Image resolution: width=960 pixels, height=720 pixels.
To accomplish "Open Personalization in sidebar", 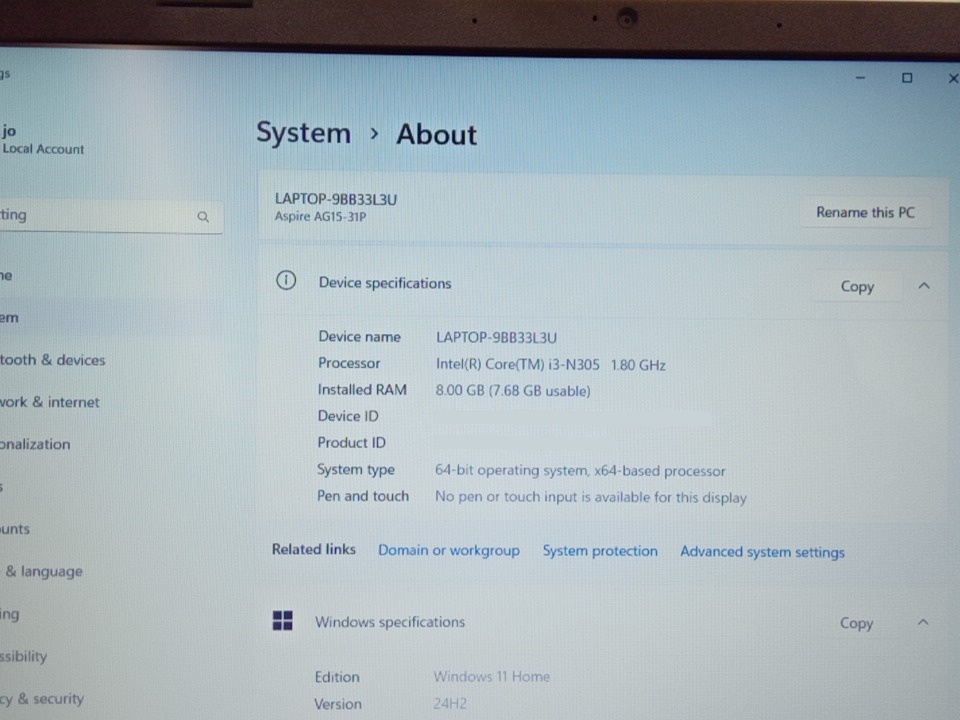I will 36,444.
